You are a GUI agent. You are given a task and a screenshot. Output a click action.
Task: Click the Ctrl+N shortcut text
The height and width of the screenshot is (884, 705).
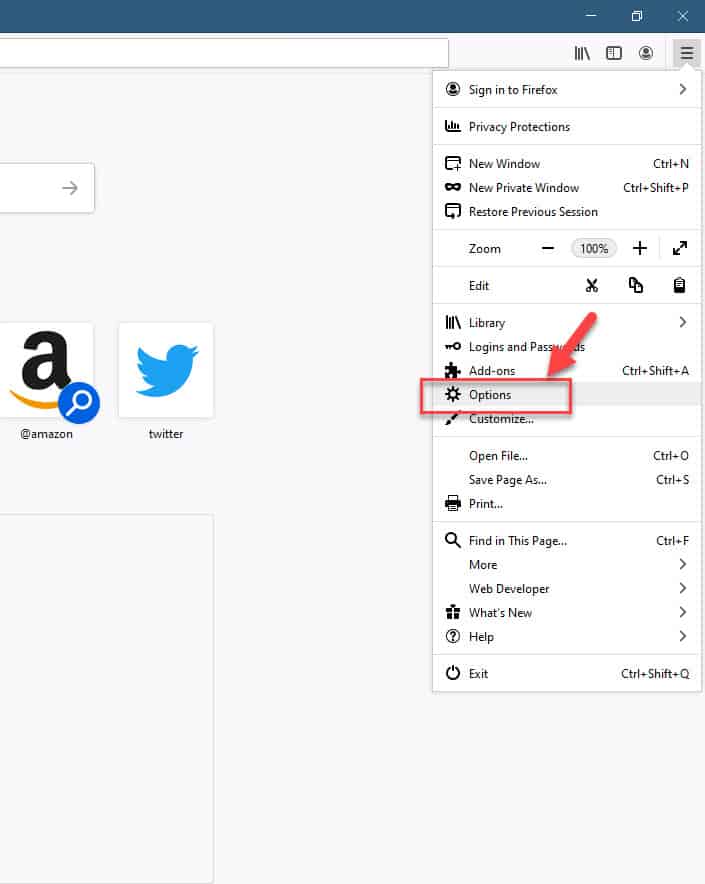(671, 163)
